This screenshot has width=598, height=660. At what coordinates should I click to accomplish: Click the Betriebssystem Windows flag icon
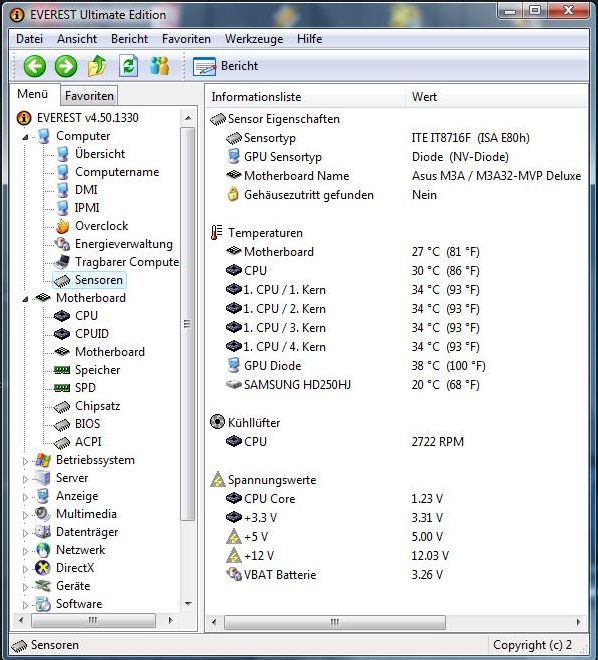[x=43, y=460]
